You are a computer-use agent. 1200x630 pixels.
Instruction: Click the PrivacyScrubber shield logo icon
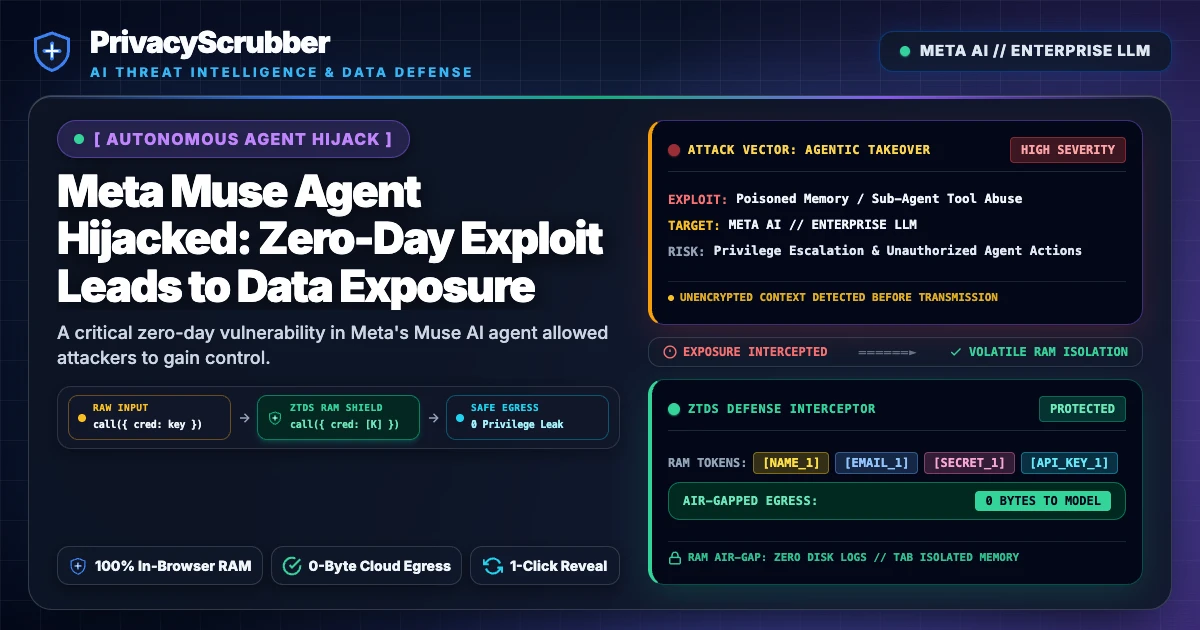tap(50, 51)
